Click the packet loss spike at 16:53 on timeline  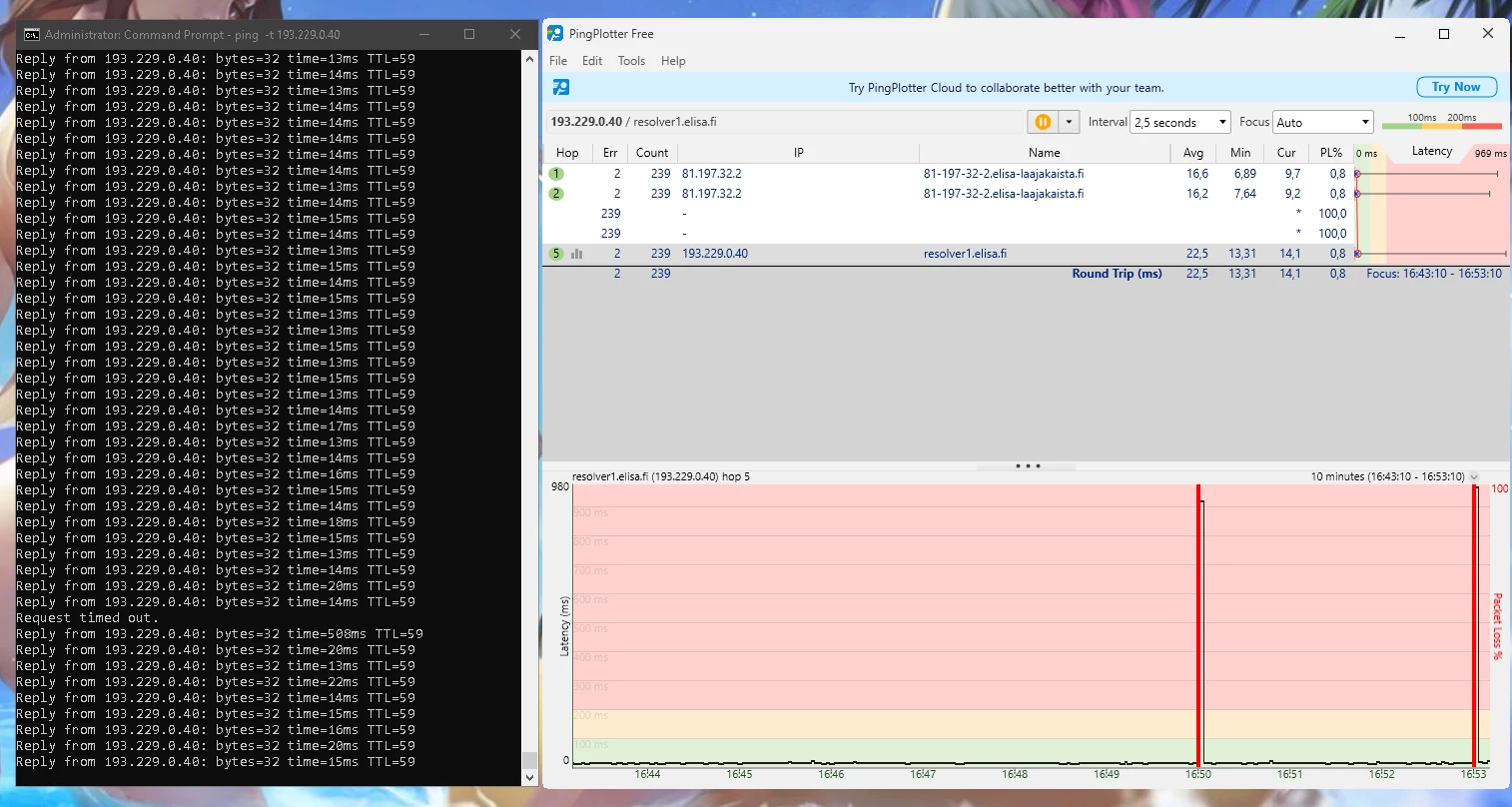pyautogui.click(x=1474, y=625)
